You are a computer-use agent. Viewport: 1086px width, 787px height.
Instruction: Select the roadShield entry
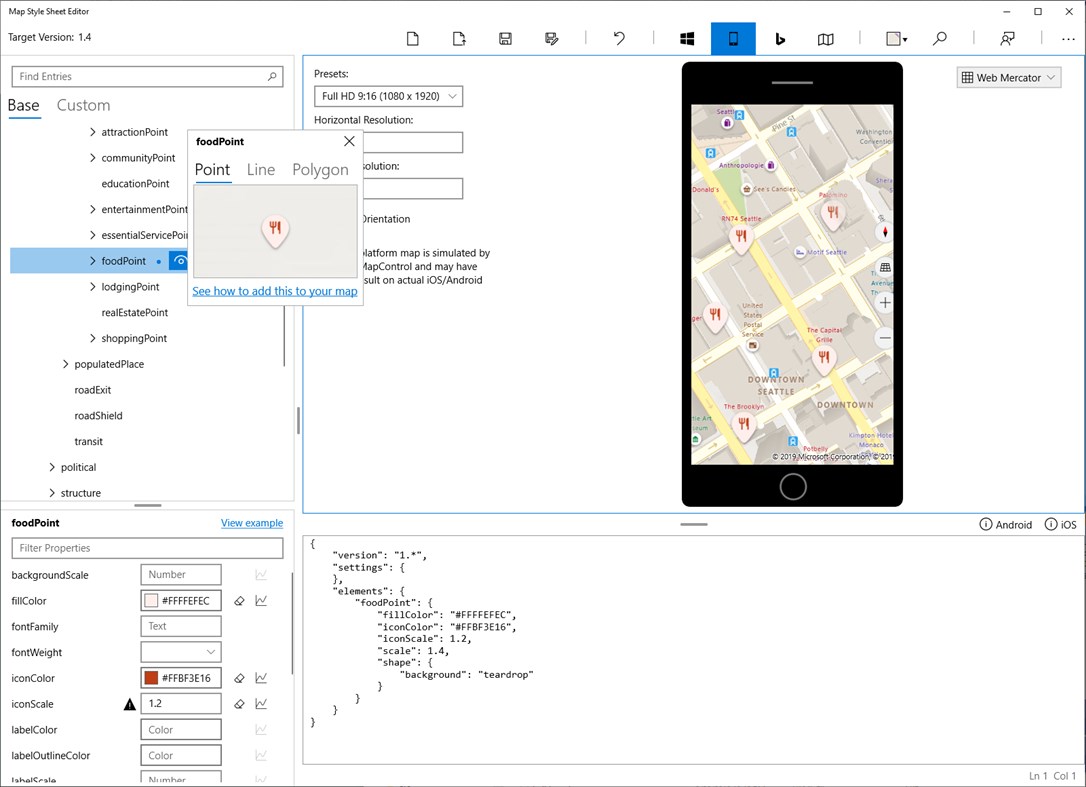pos(98,416)
